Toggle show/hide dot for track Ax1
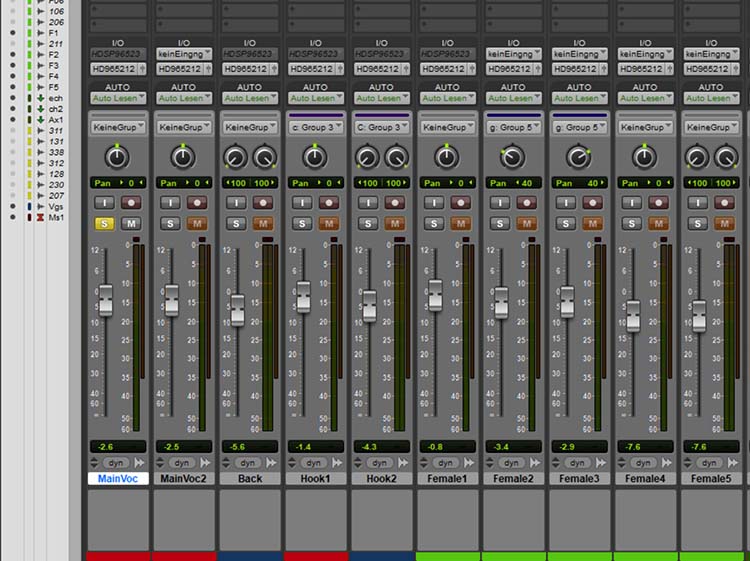750x561 pixels. coord(13,120)
